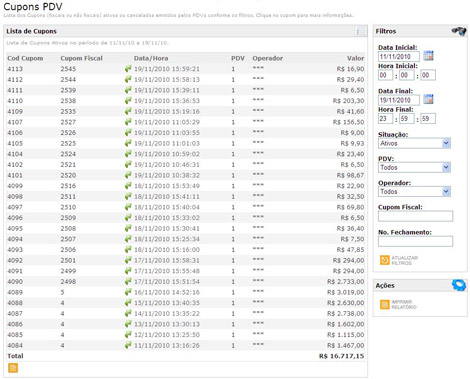
Task: Click the Atualizar Filtros orange icon
Action: [x=385, y=260]
